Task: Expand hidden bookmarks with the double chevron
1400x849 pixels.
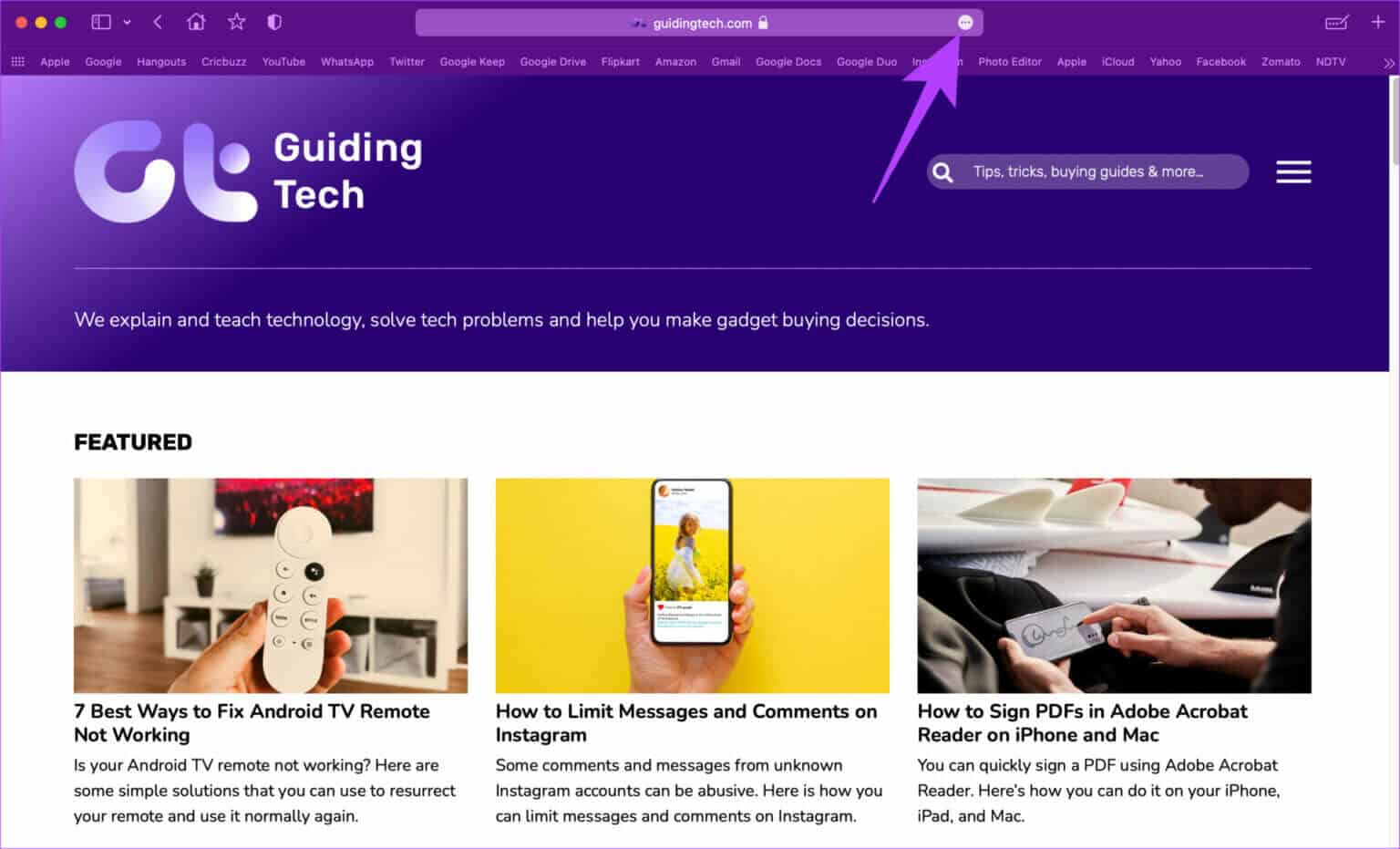Action: pyautogui.click(x=1389, y=63)
